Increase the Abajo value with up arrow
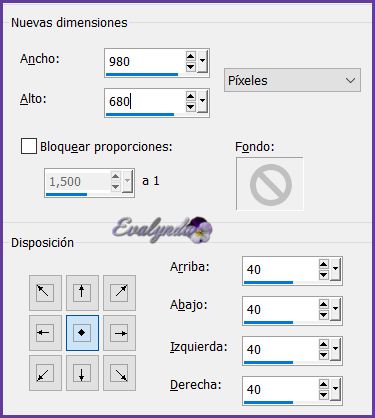Image resolution: width=375 pixels, height=418 pixels. 323,304
